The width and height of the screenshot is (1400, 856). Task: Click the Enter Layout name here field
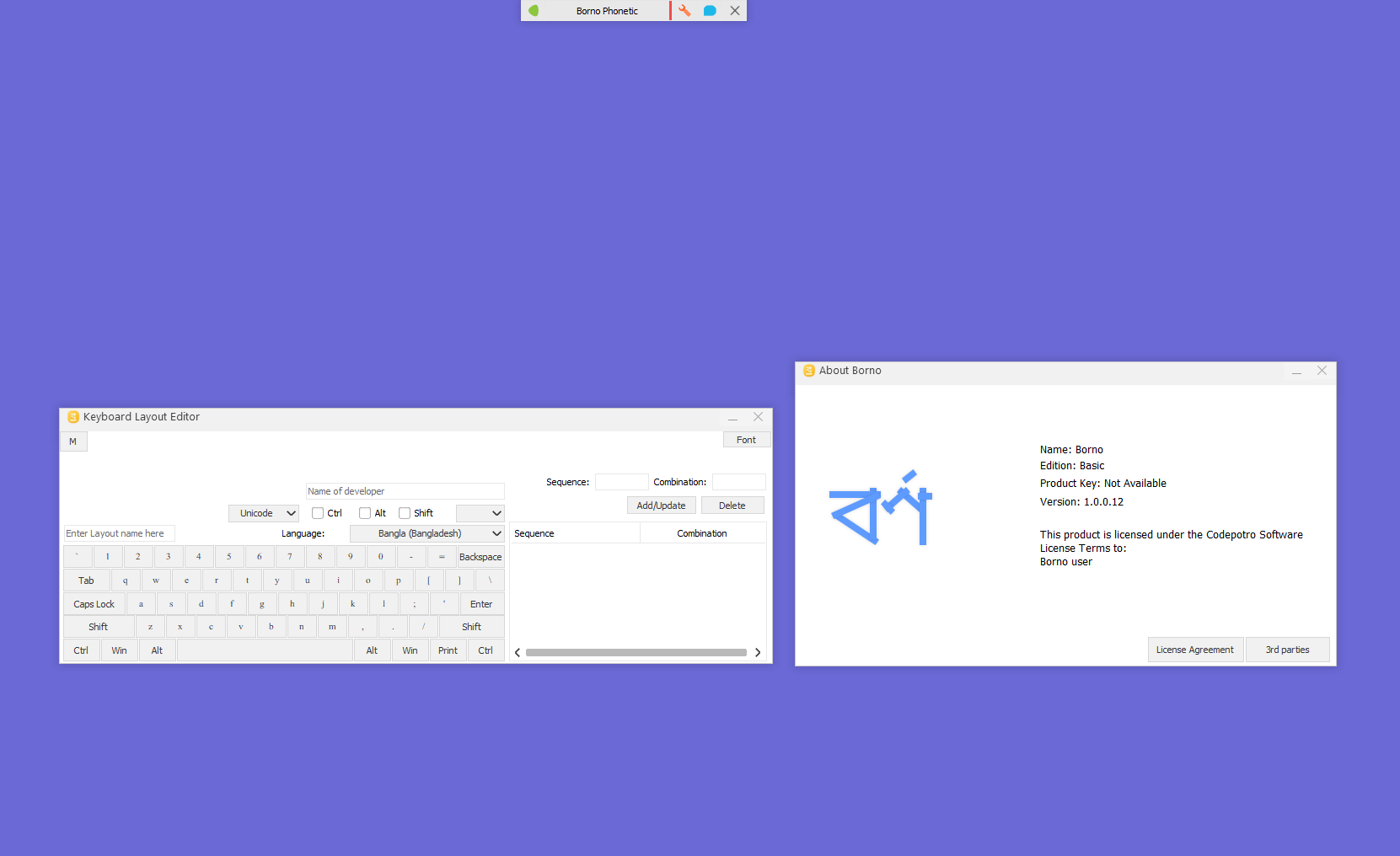click(120, 533)
